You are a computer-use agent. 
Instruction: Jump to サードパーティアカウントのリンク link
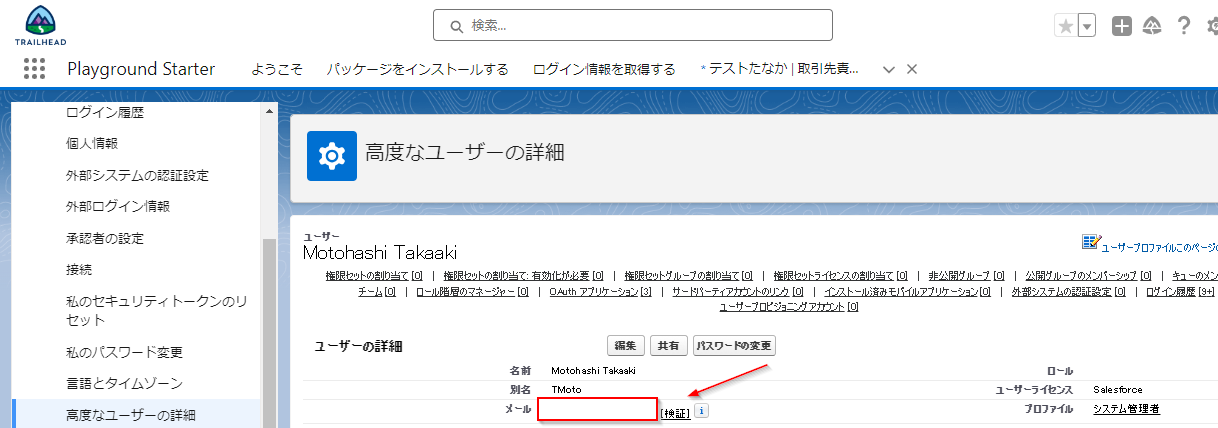coord(738,292)
